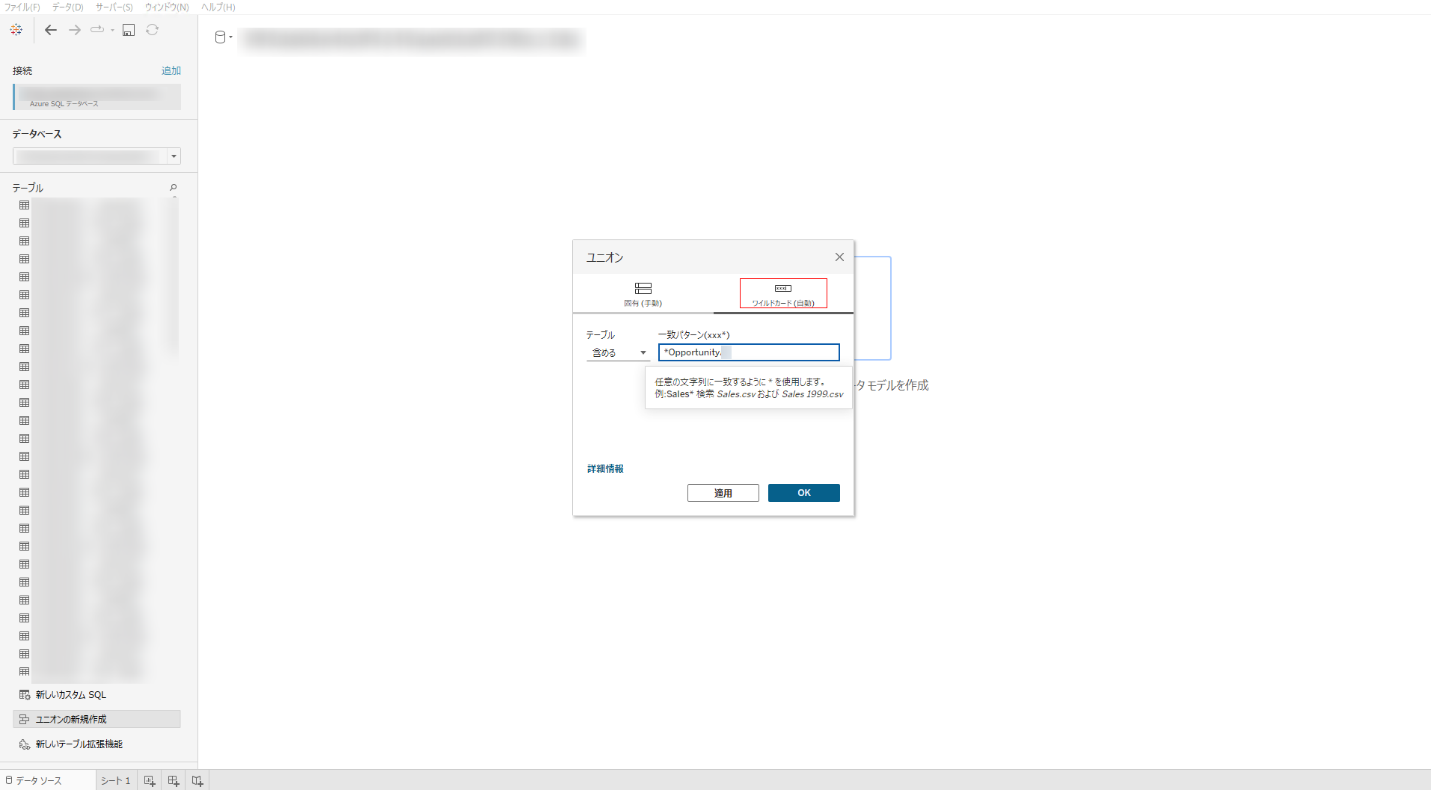Click the new story icon
Viewport: 1431px width, 790px height.
pos(197,781)
